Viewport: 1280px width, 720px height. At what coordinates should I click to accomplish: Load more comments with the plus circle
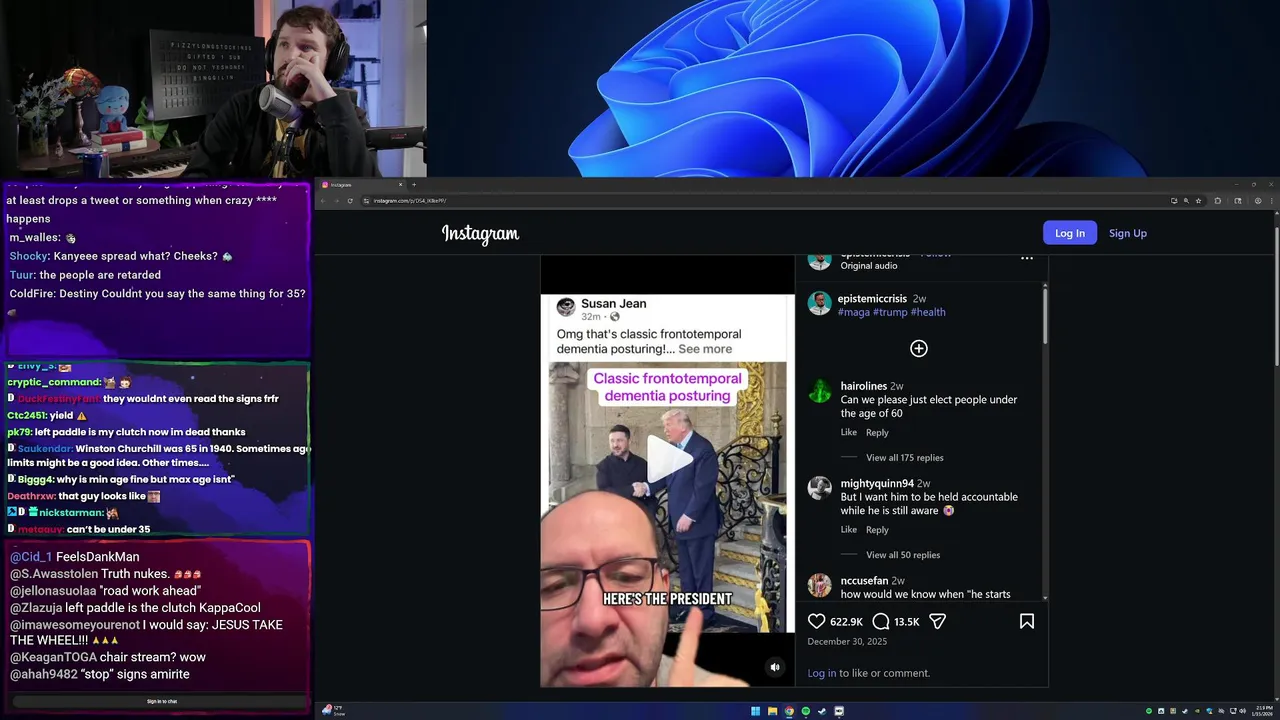click(919, 348)
